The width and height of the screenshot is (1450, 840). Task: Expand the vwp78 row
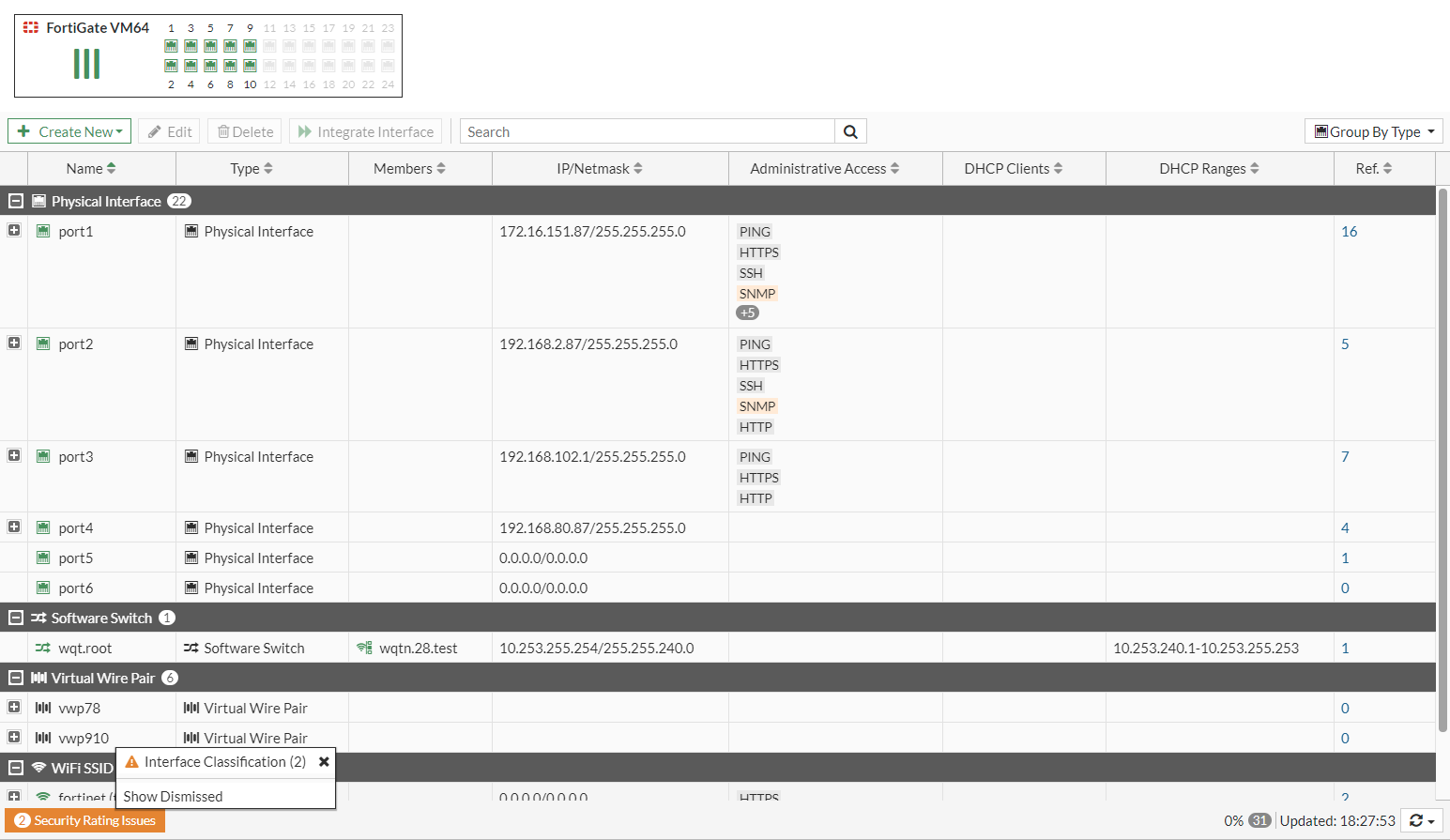[x=14, y=707]
